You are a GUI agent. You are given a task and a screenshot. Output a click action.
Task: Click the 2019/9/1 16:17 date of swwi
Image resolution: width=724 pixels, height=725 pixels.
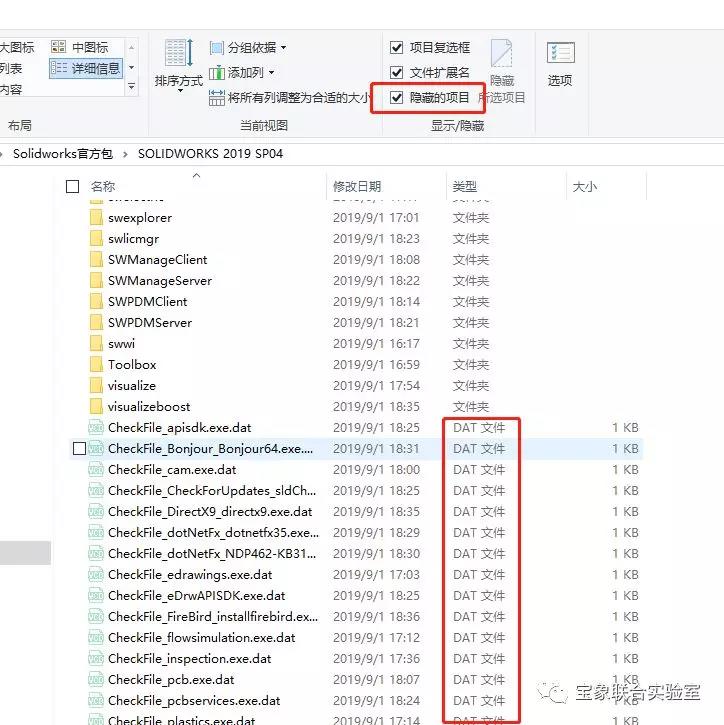[x=376, y=344]
